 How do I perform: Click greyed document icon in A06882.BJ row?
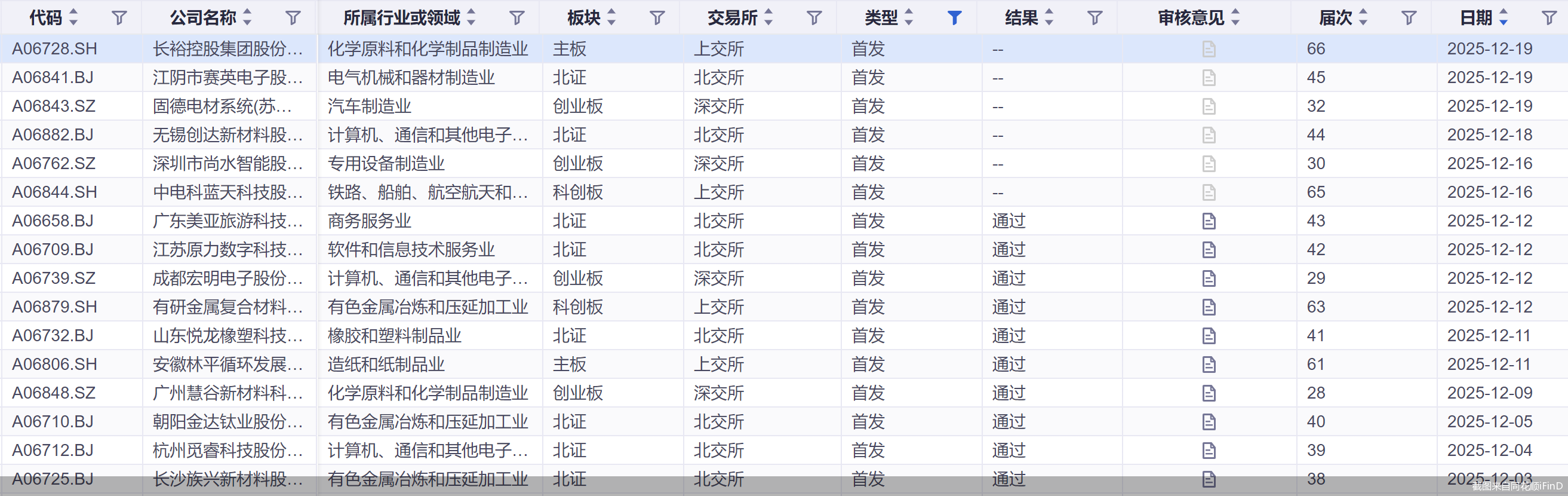click(1209, 135)
